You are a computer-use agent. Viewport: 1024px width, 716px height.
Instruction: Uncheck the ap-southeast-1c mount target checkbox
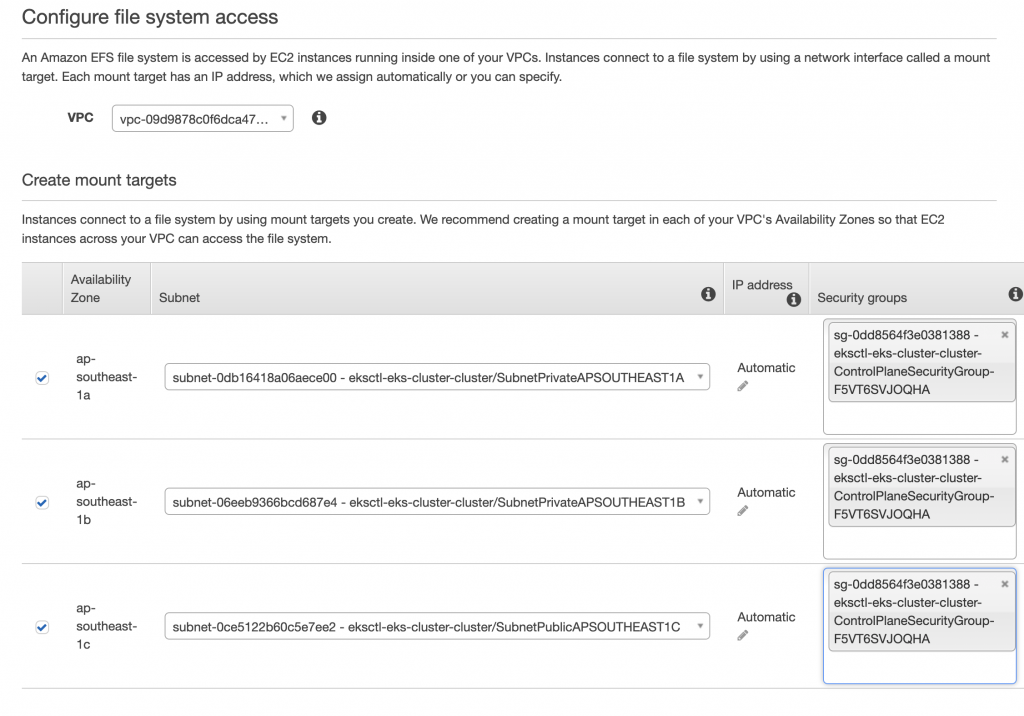(42, 627)
